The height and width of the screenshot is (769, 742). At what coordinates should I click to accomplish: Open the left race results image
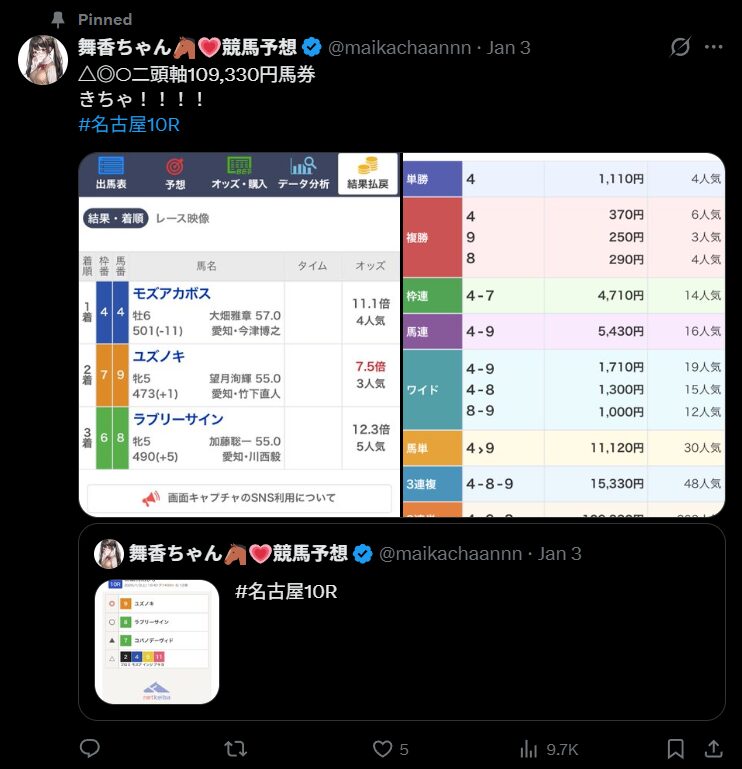point(239,334)
